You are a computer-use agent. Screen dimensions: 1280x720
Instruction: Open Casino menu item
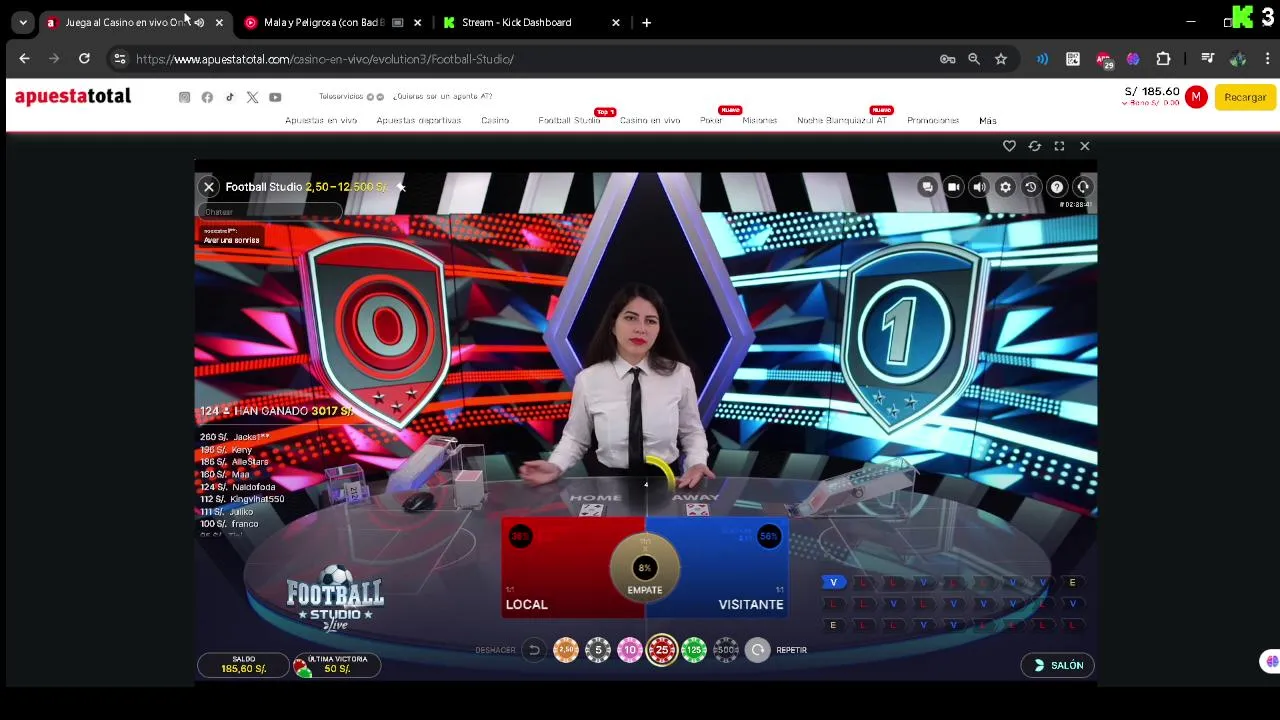[x=495, y=120]
